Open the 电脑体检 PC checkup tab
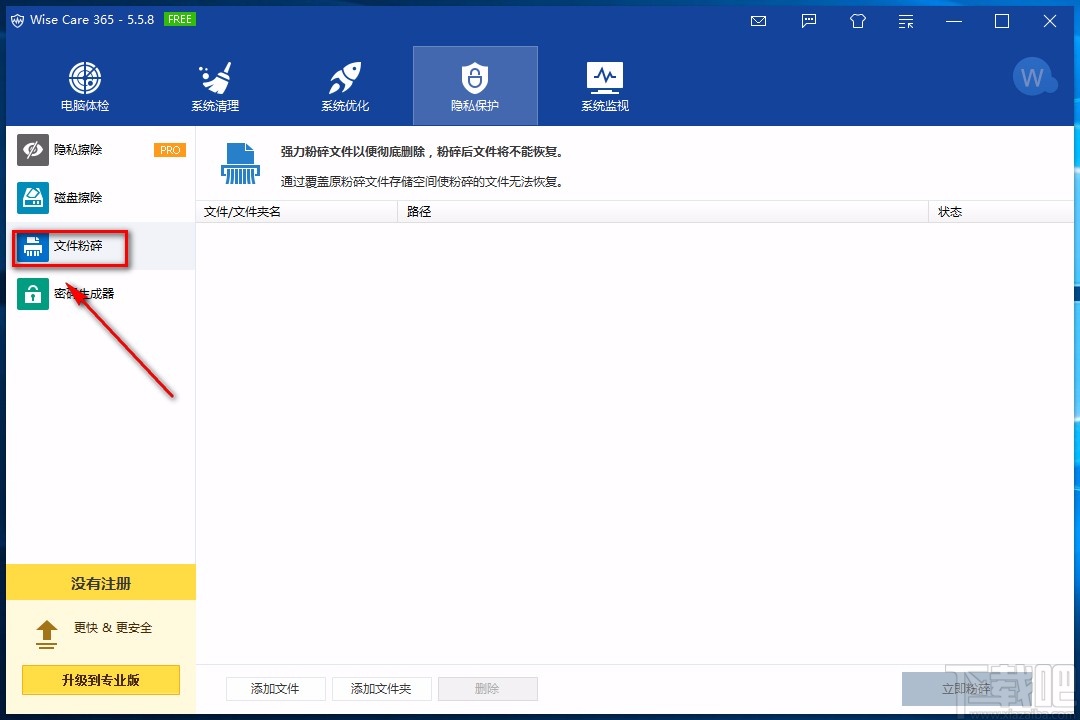The width and height of the screenshot is (1080, 720). click(85, 86)
